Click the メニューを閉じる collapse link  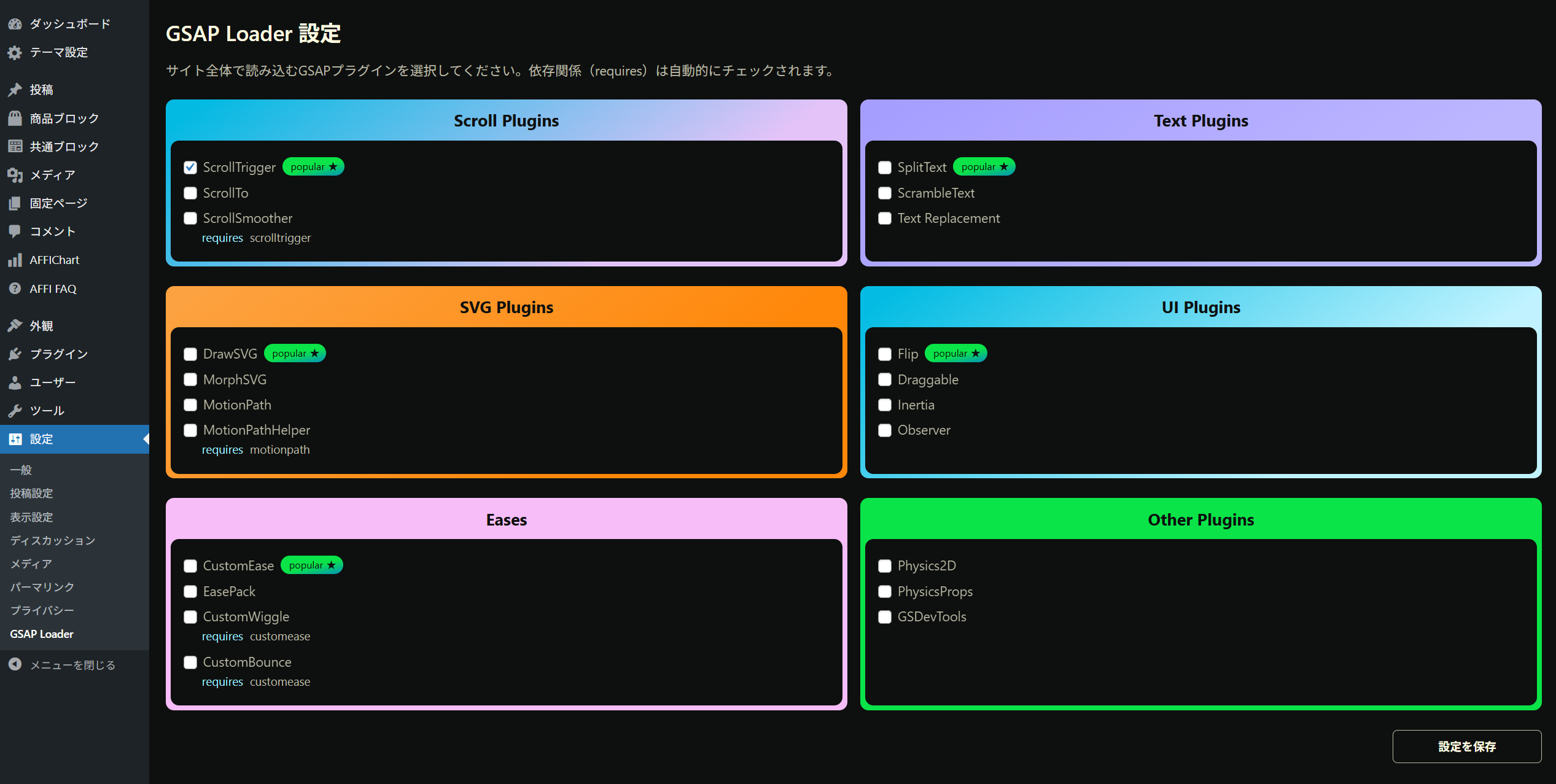[x=73, y=665]
